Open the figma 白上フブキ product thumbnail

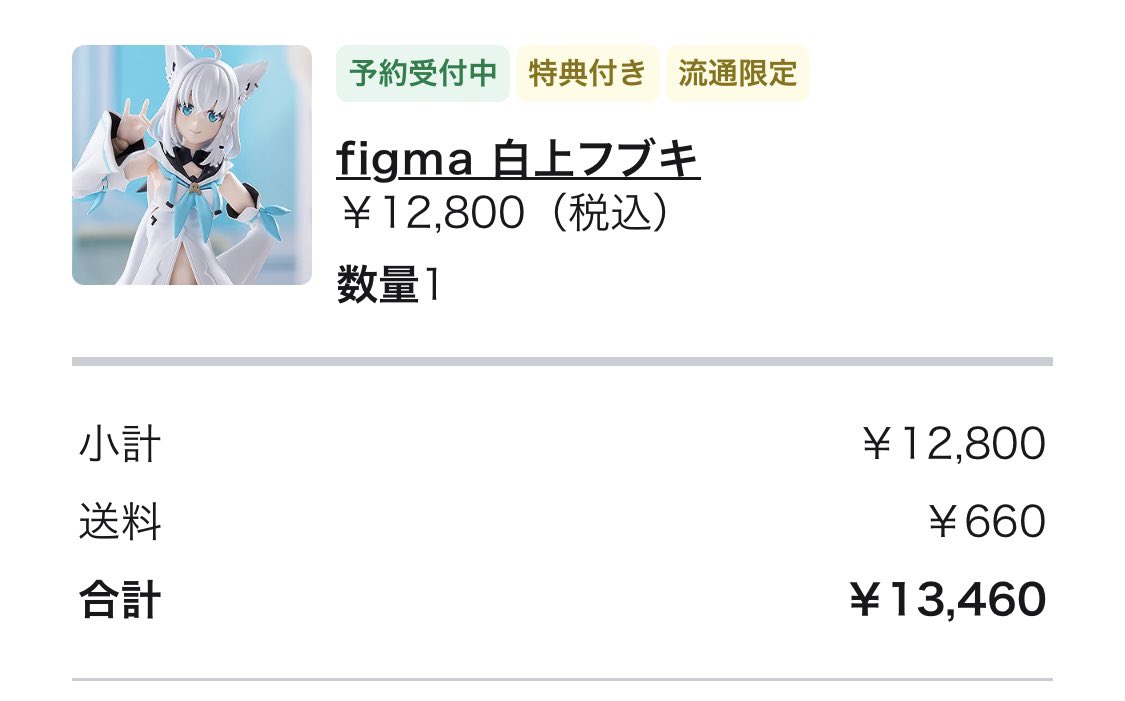click(191, 165)
